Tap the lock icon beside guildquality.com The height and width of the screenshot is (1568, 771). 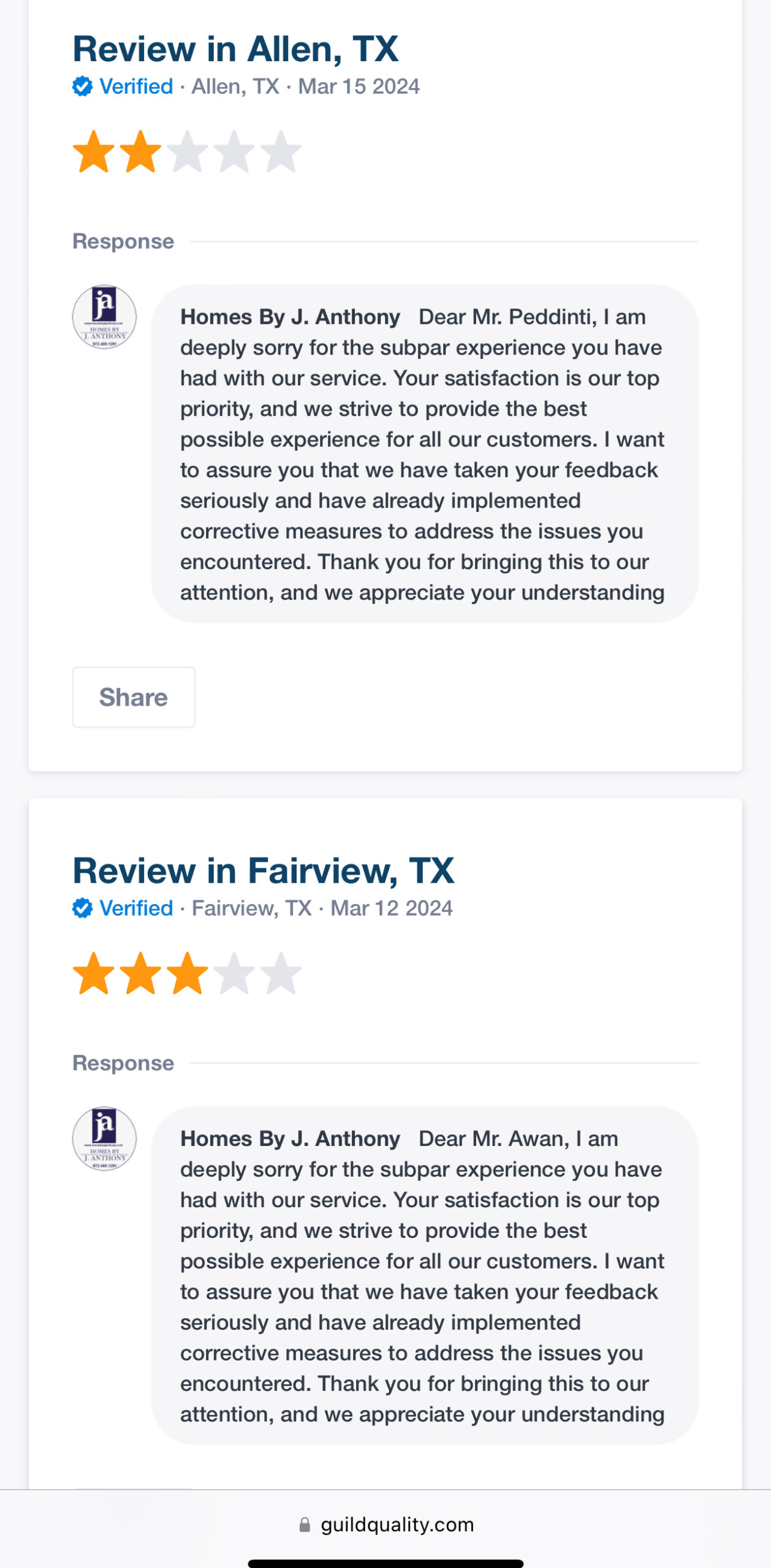coord(305,1525)
